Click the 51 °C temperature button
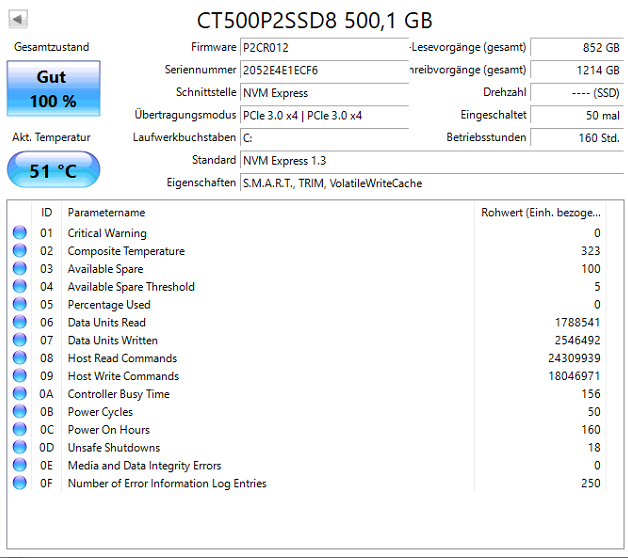 click(53, 169)
